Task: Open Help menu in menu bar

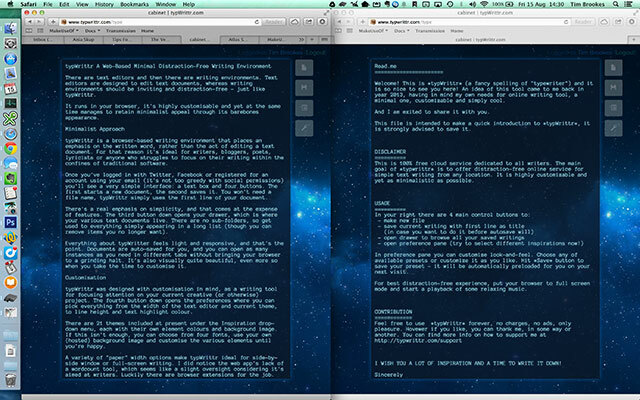Action: (188, 4)
